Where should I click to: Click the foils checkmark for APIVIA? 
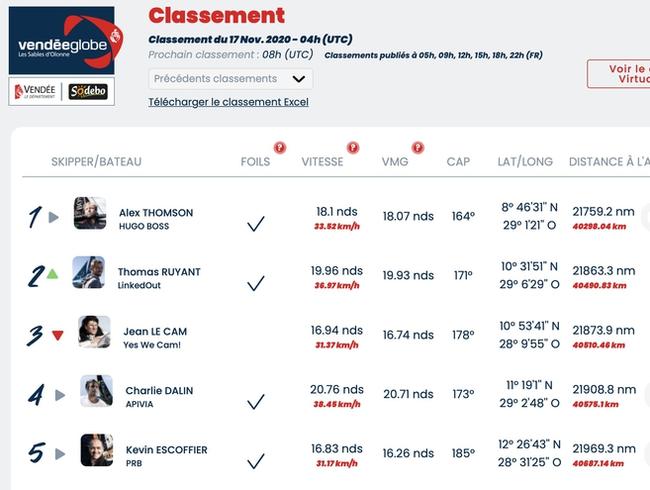click(256, 402)
